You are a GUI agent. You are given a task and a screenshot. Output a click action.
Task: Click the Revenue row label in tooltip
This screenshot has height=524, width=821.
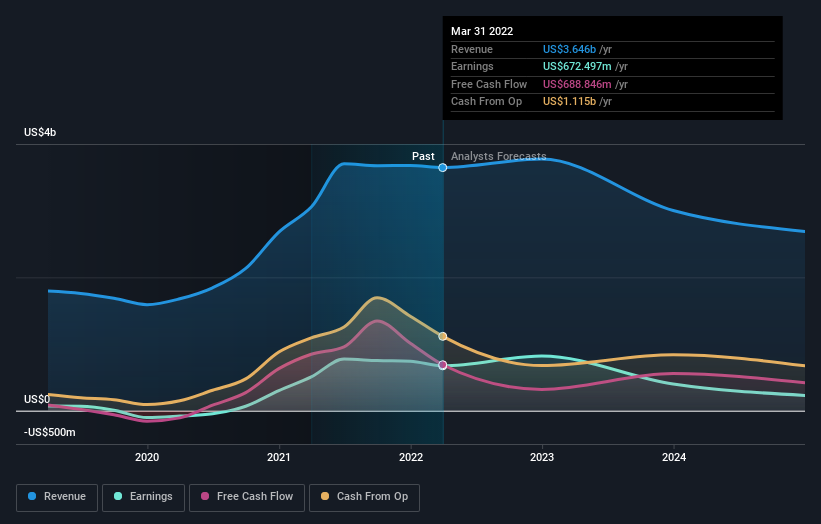tap(472, 49)
